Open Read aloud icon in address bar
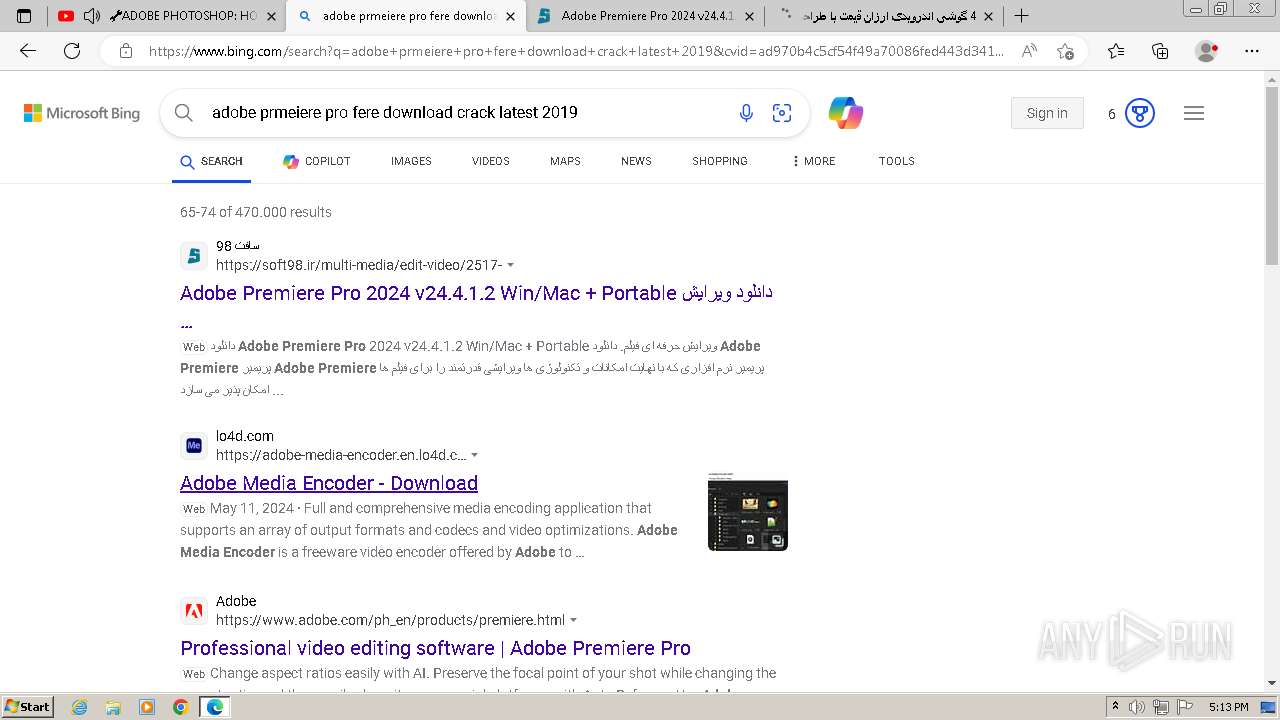This screenshot has height=720, width=1280. click(x=1029, y=51)
